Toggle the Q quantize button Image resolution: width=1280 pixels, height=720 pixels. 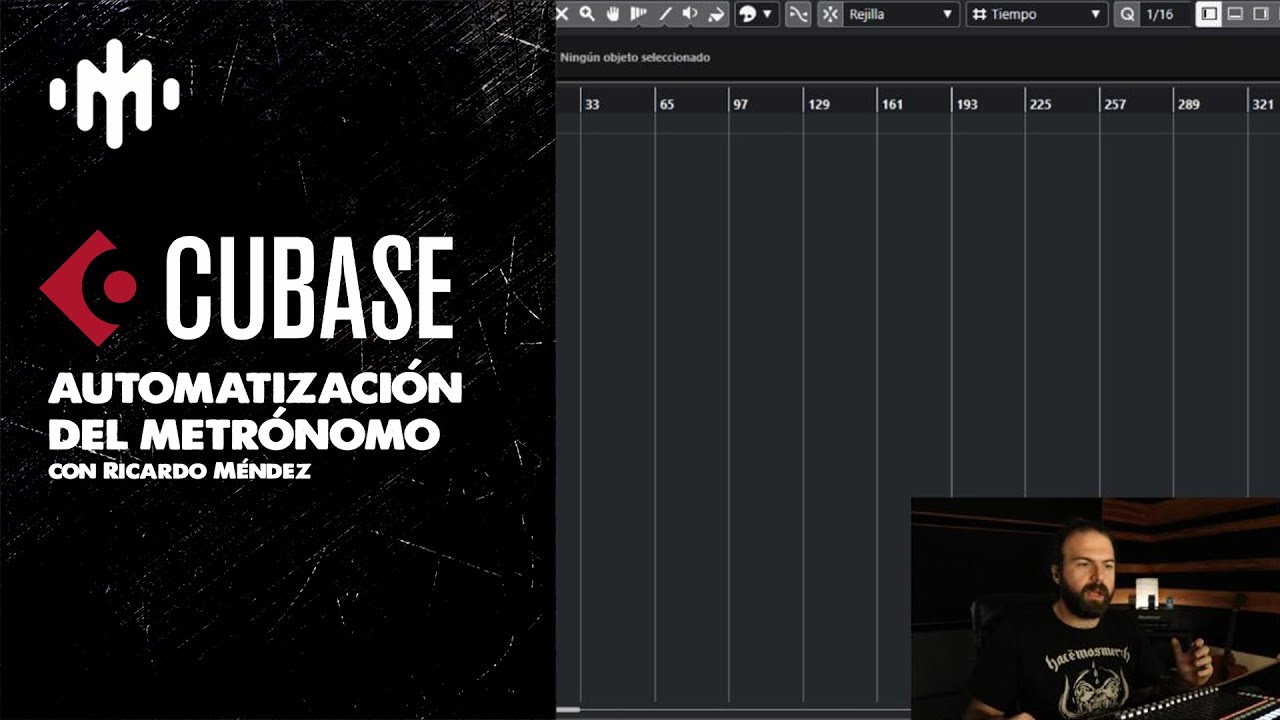1127,14
